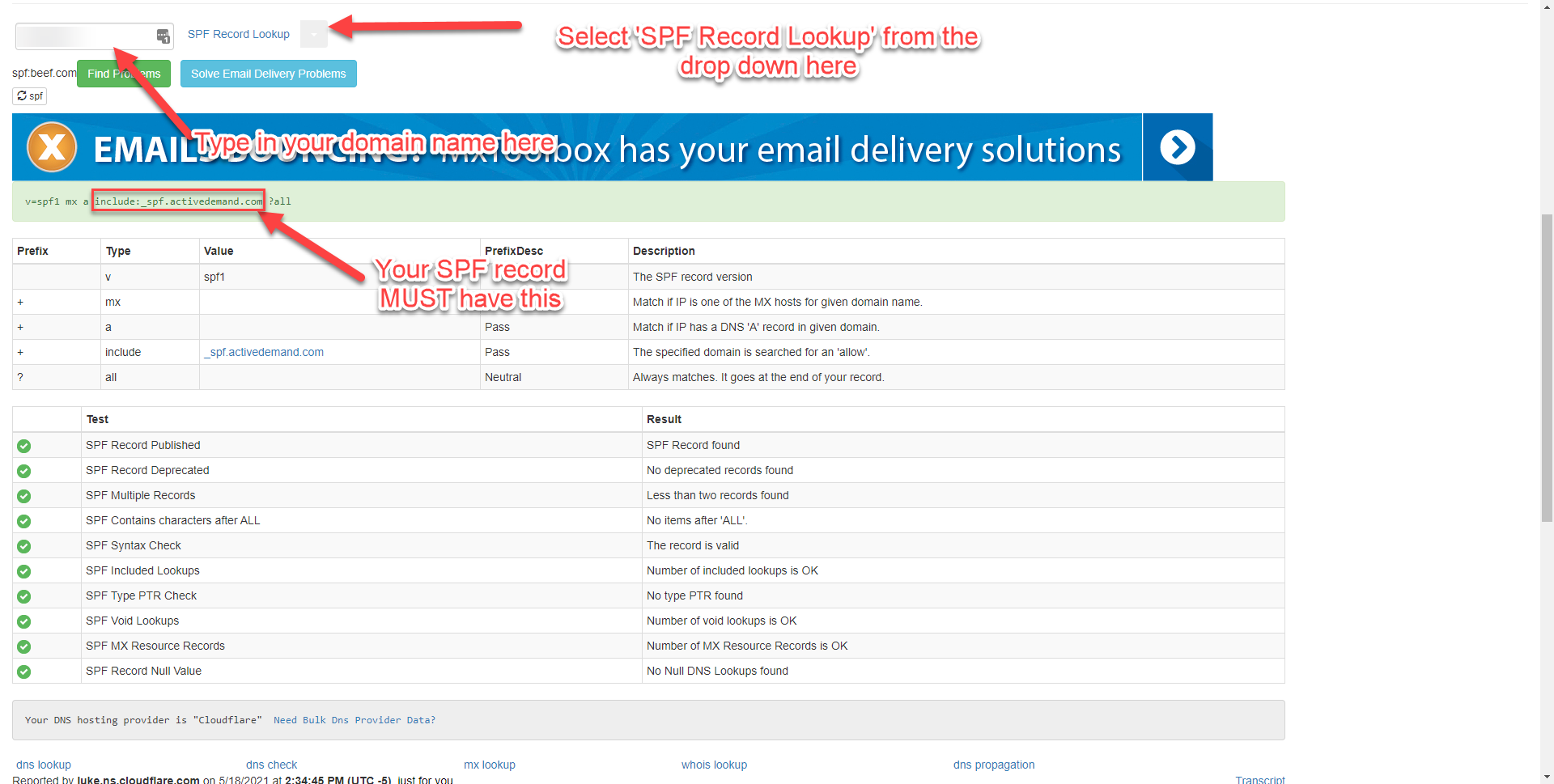The image size is (1554, 784).
Task: Click the domain name input field
Action: [x=94, y=36]
